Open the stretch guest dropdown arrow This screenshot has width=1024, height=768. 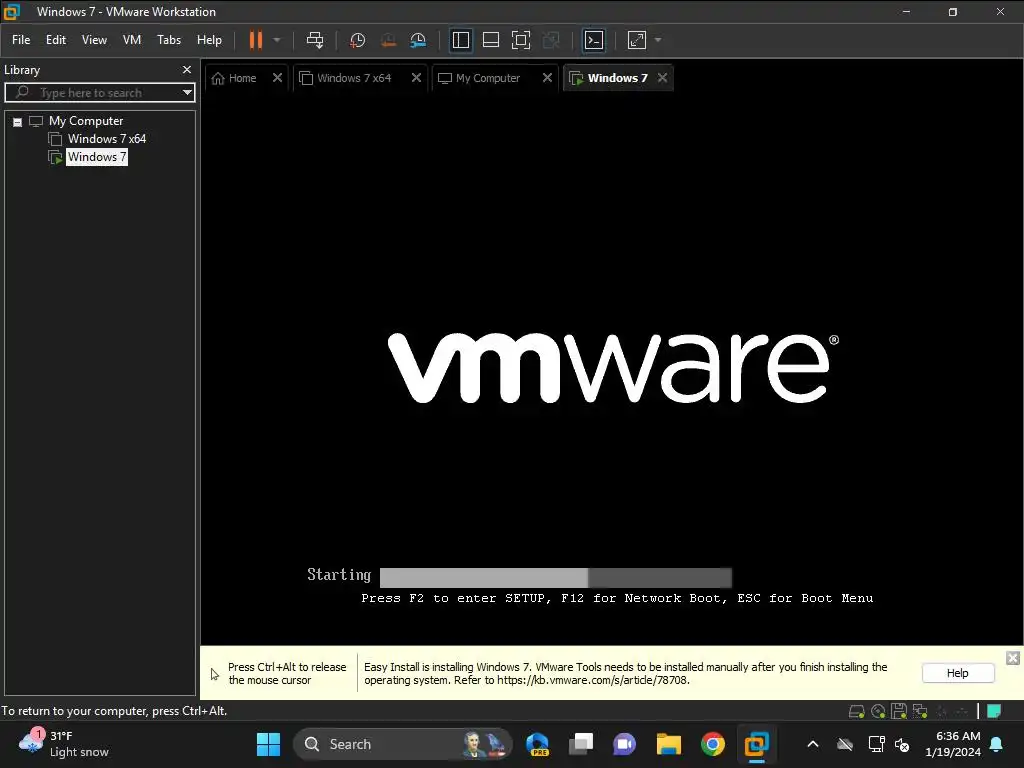point(658,40)
